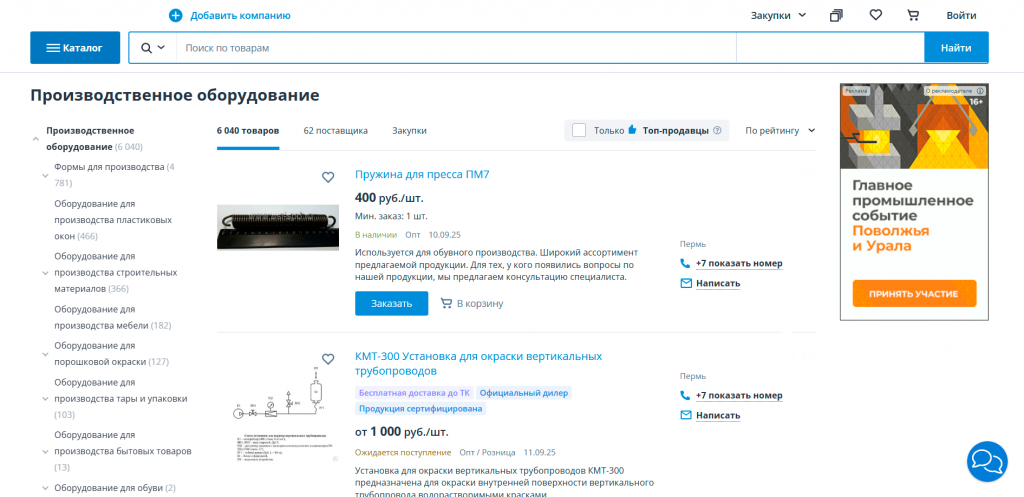Click the plus icon beside Добавить компанию

[x=176, y=15]
